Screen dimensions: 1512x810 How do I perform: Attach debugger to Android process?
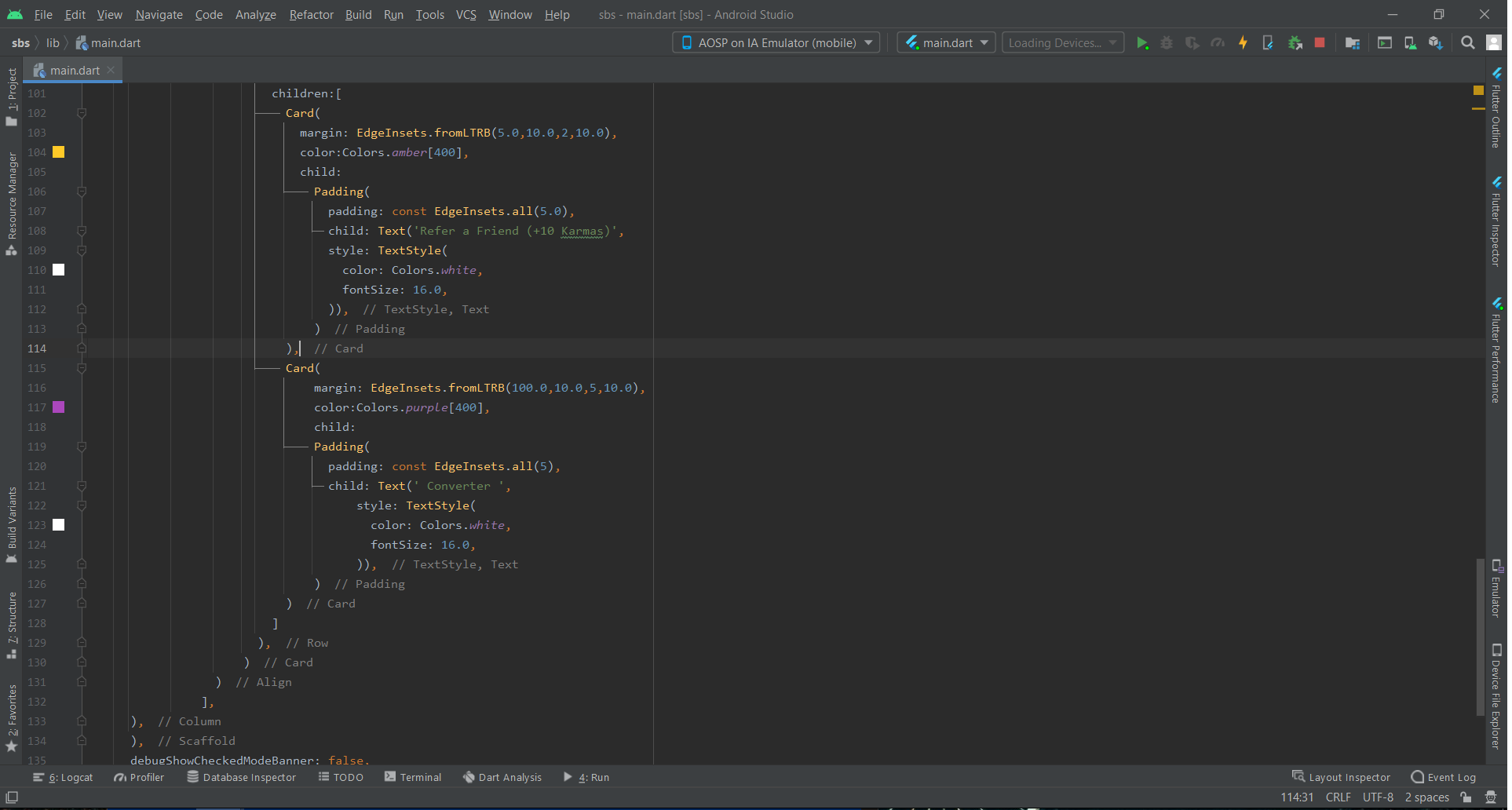tap(1295, 43)
